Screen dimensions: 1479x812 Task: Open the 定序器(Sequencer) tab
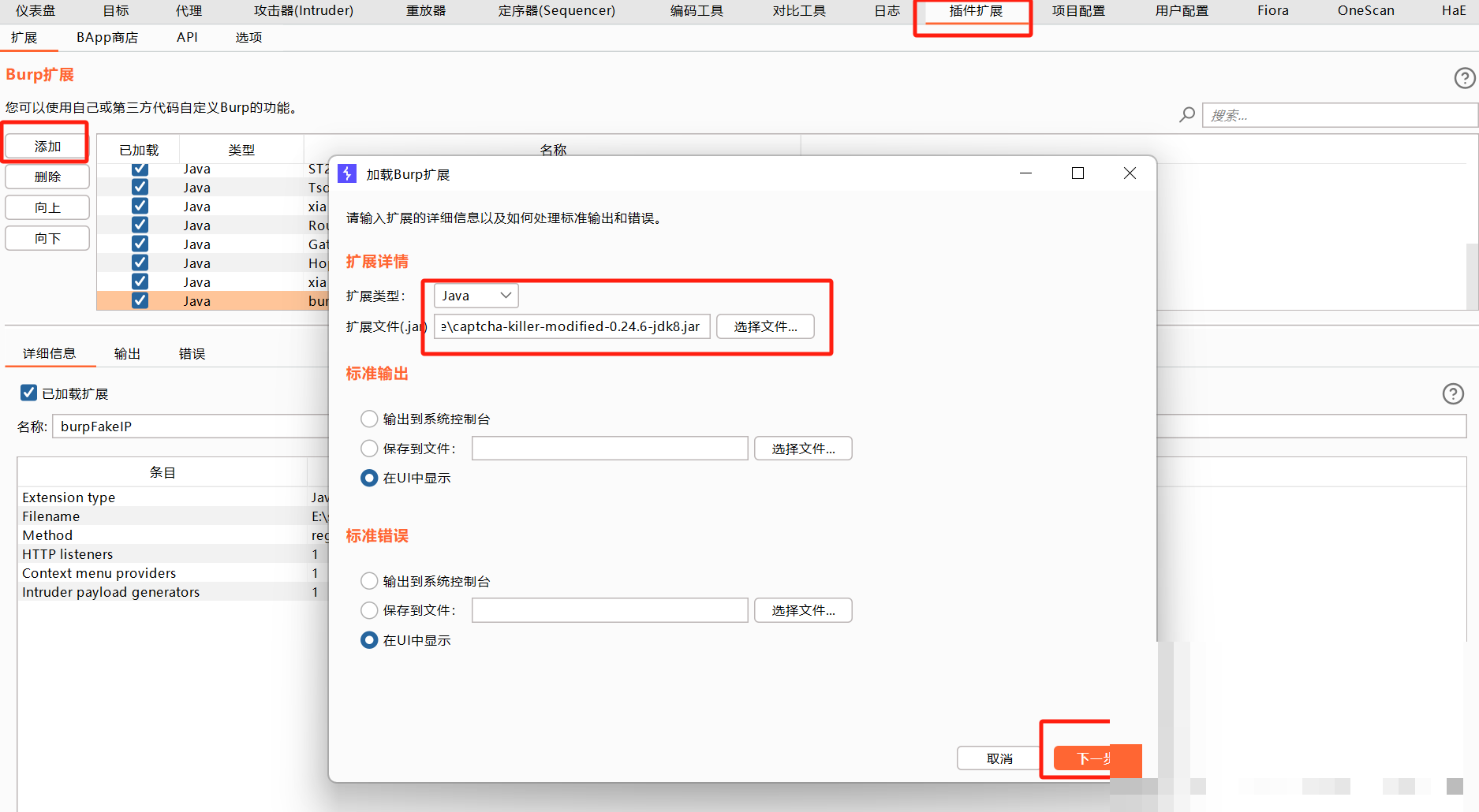click(x=557, y=11)
